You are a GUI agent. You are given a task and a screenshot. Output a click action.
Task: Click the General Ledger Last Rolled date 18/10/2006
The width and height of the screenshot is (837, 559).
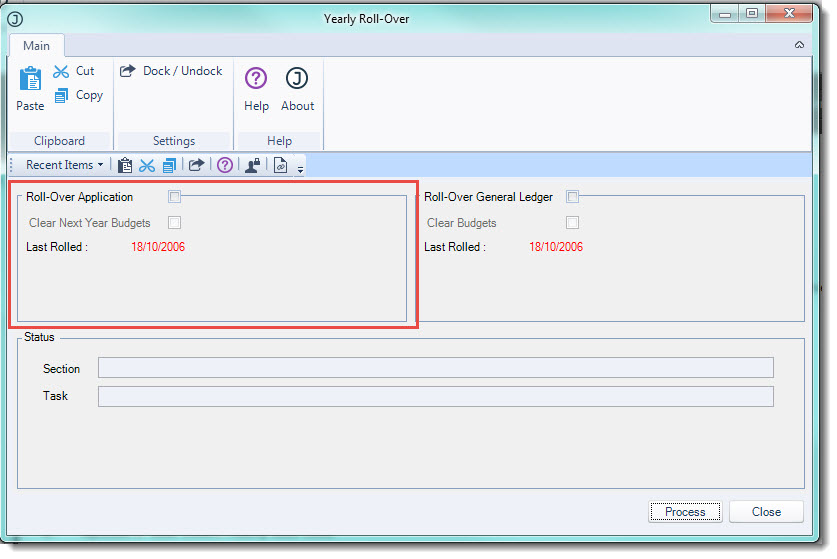pos(556,247)
